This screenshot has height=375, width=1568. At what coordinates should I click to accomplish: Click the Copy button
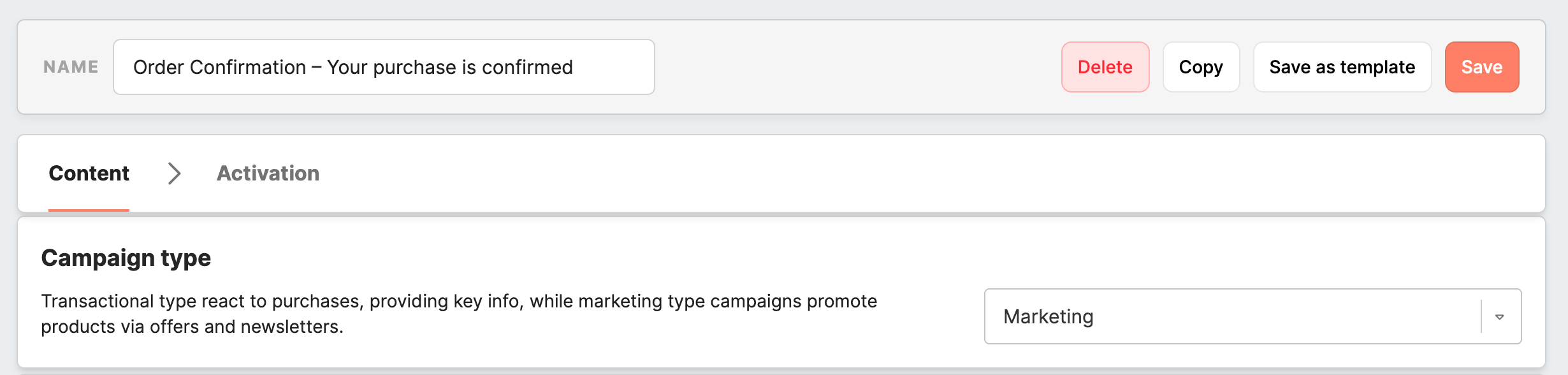point(1200,67)
